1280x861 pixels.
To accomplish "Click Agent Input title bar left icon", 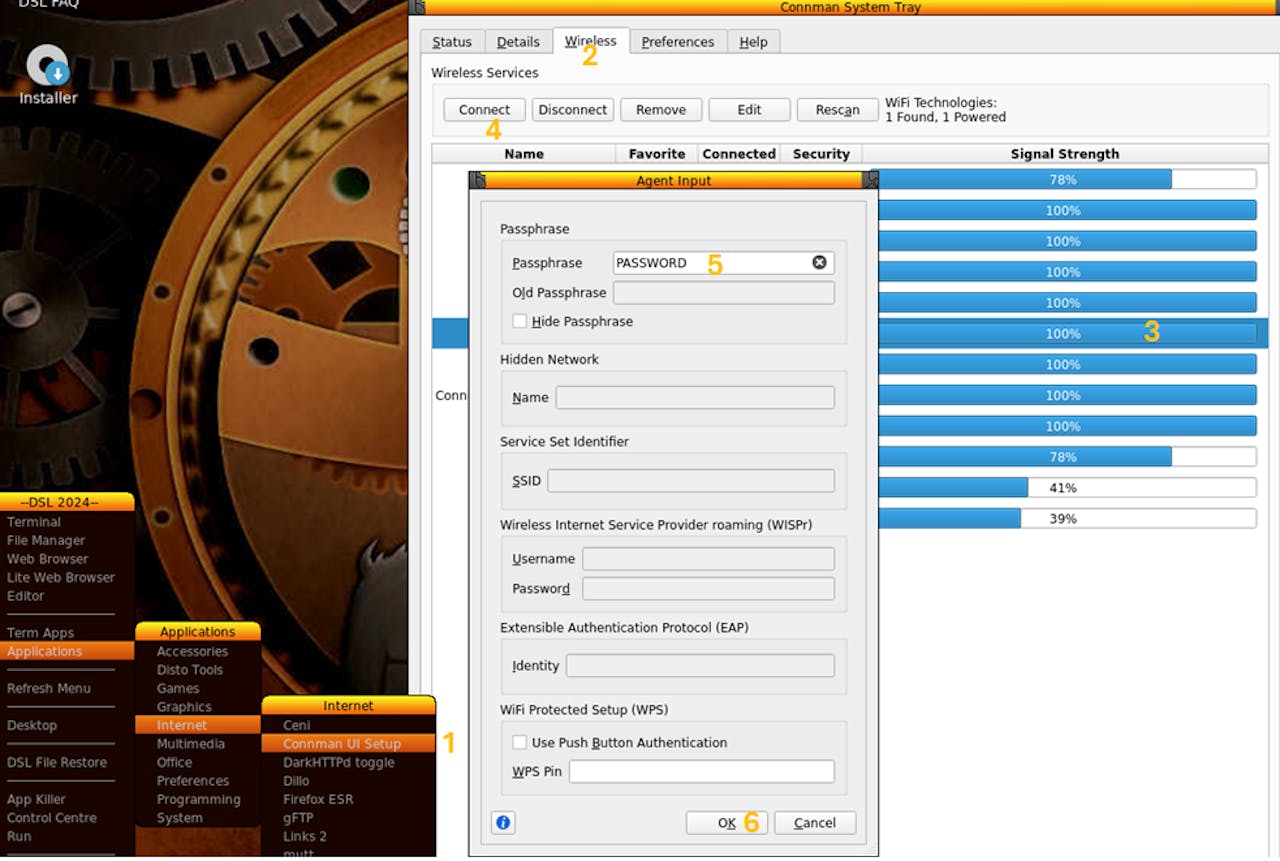I will click(x=478, y=181).
